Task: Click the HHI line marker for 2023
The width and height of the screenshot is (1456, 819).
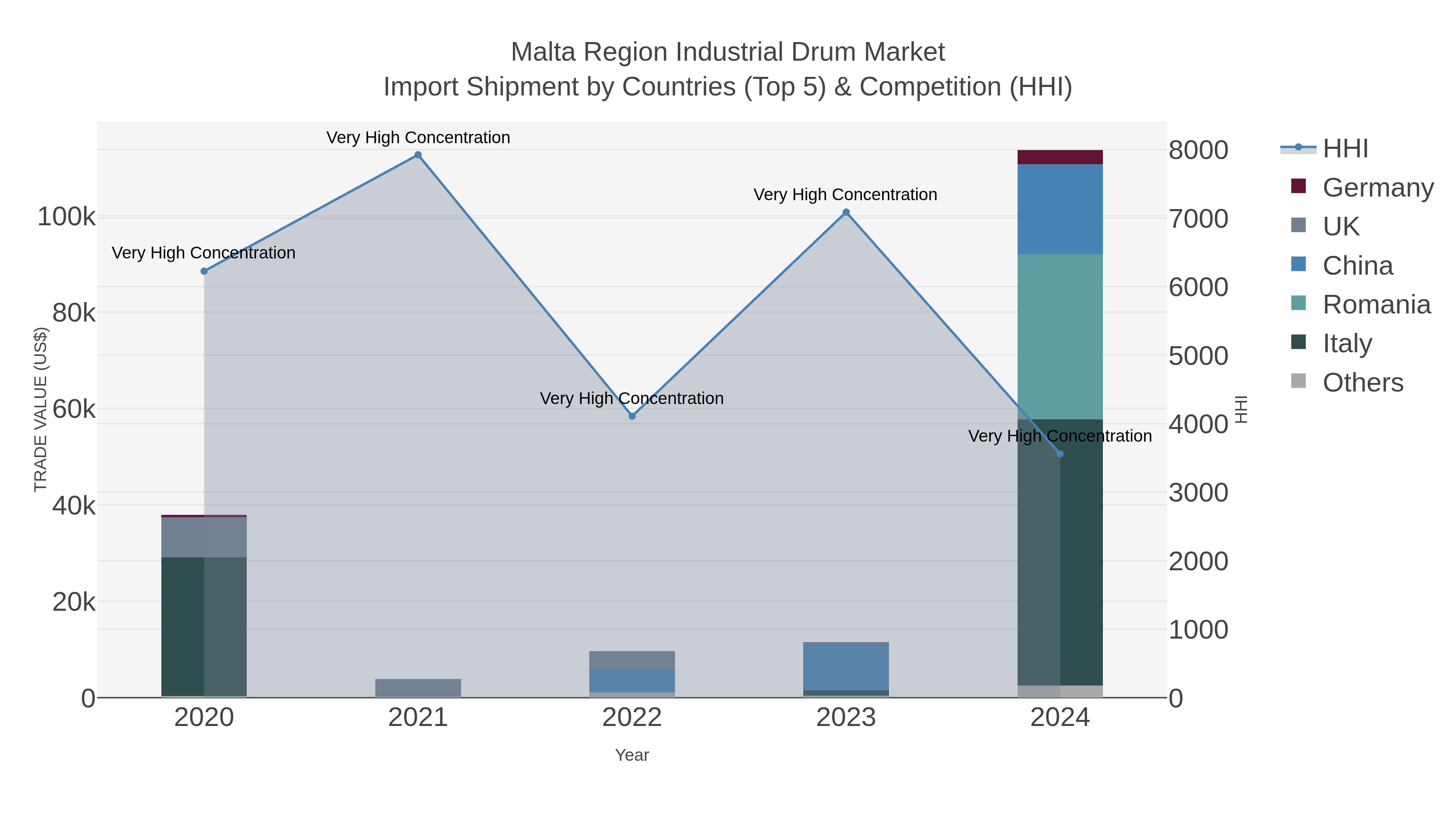Action: (846, 212)
